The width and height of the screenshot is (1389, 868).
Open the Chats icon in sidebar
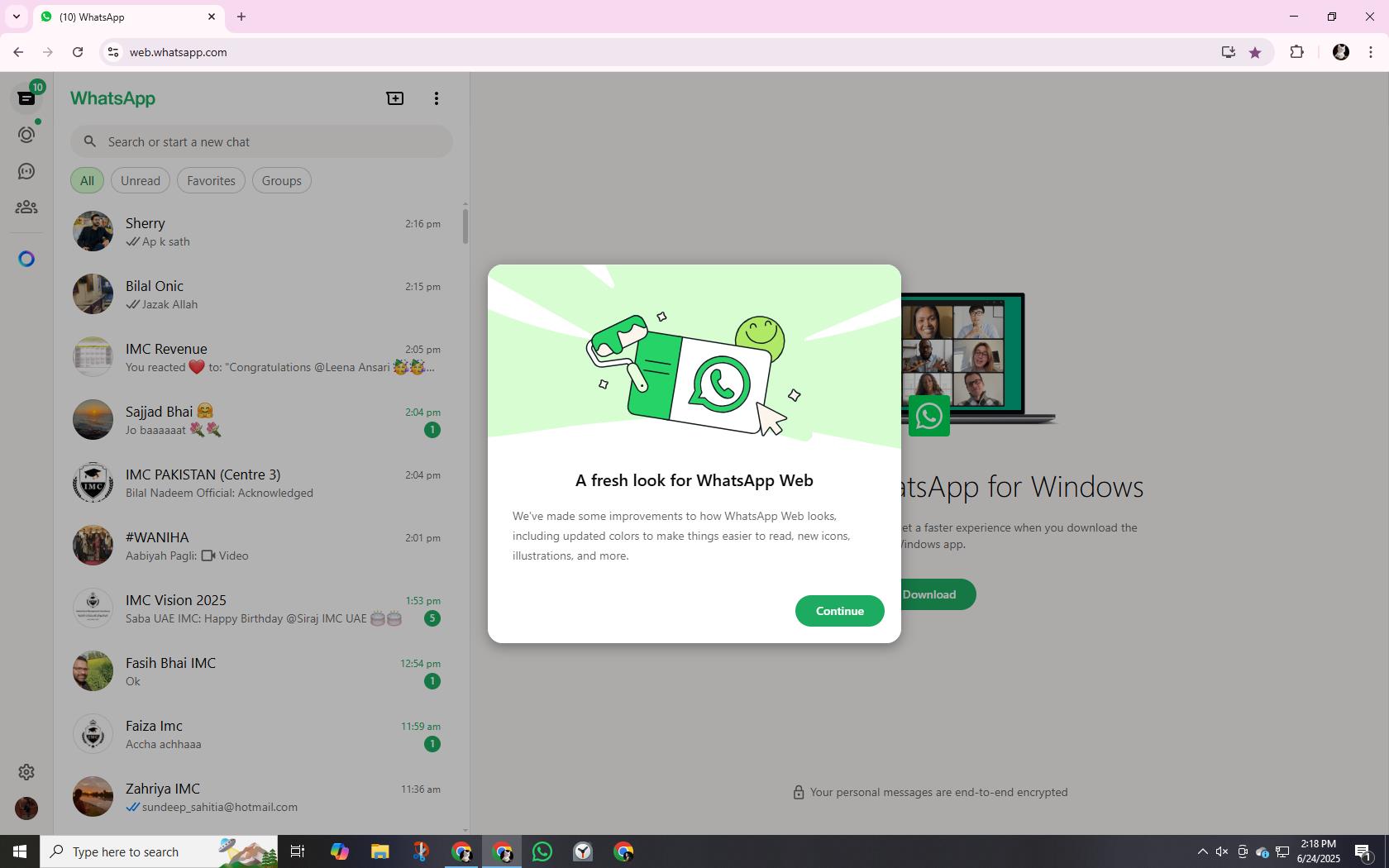click(26, 98)
